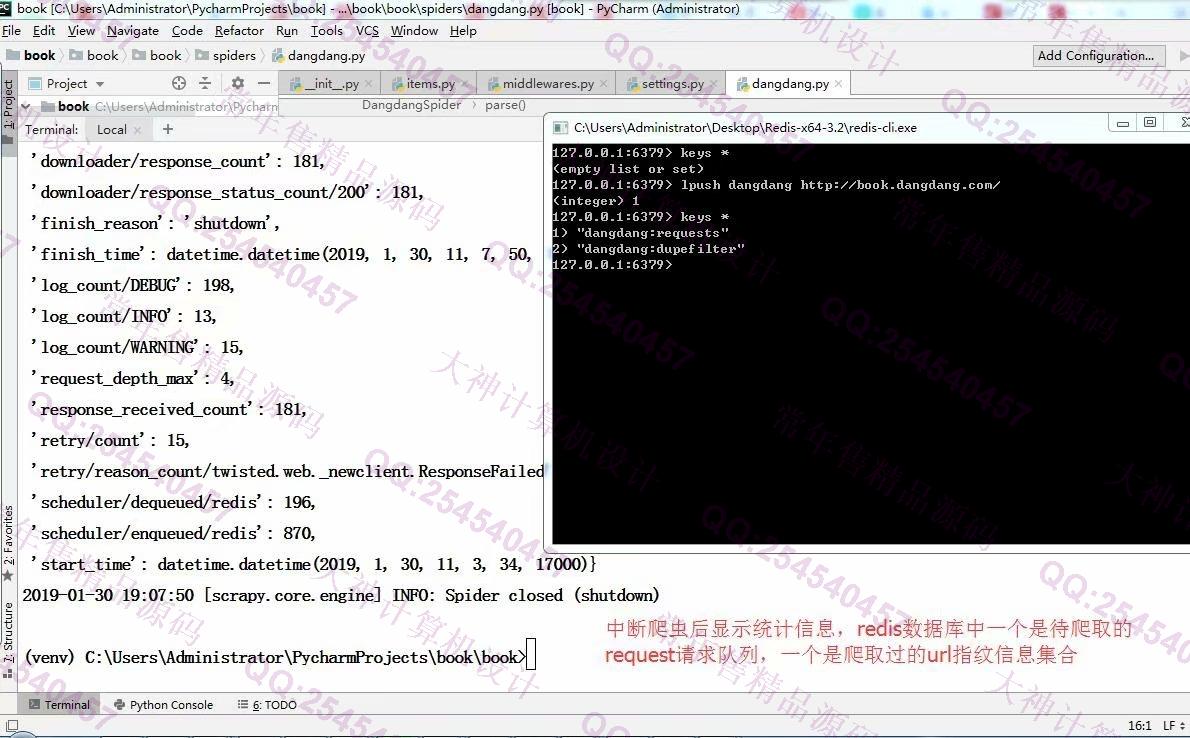Open the Navigate menu
The image size is (1190, 738).
tap(133, 30)
